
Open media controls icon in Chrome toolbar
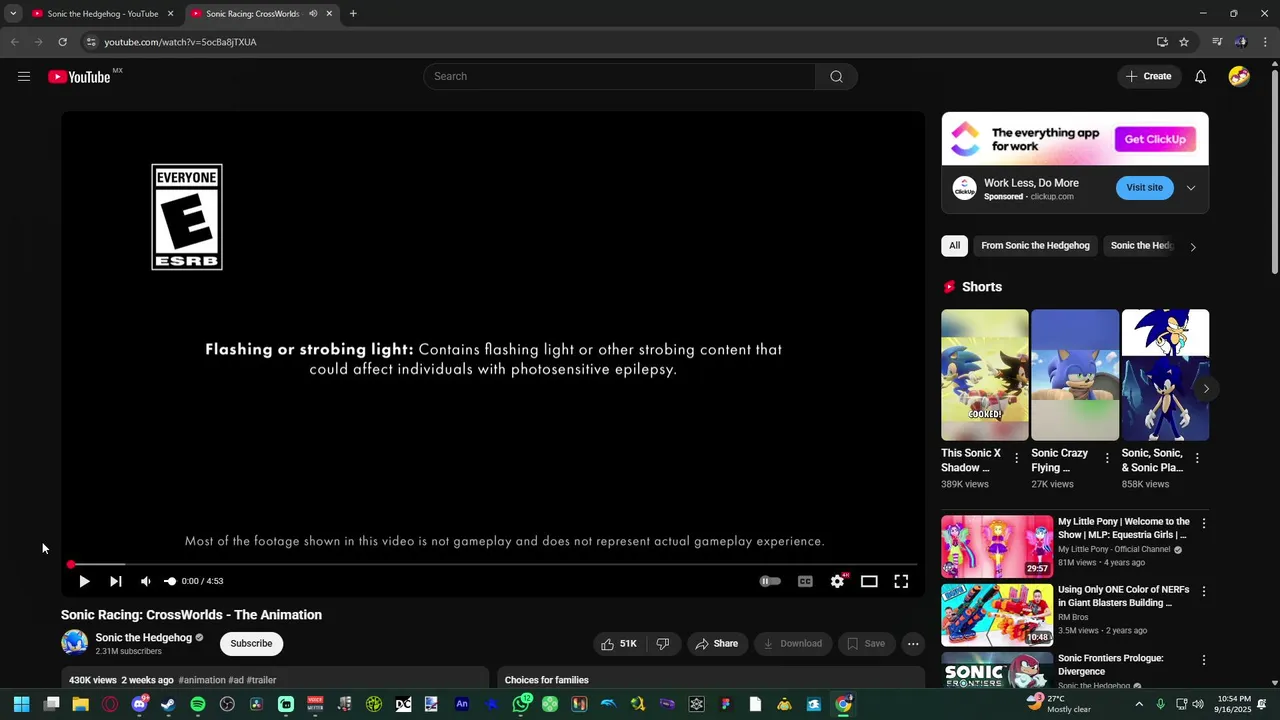(1217, 42)
